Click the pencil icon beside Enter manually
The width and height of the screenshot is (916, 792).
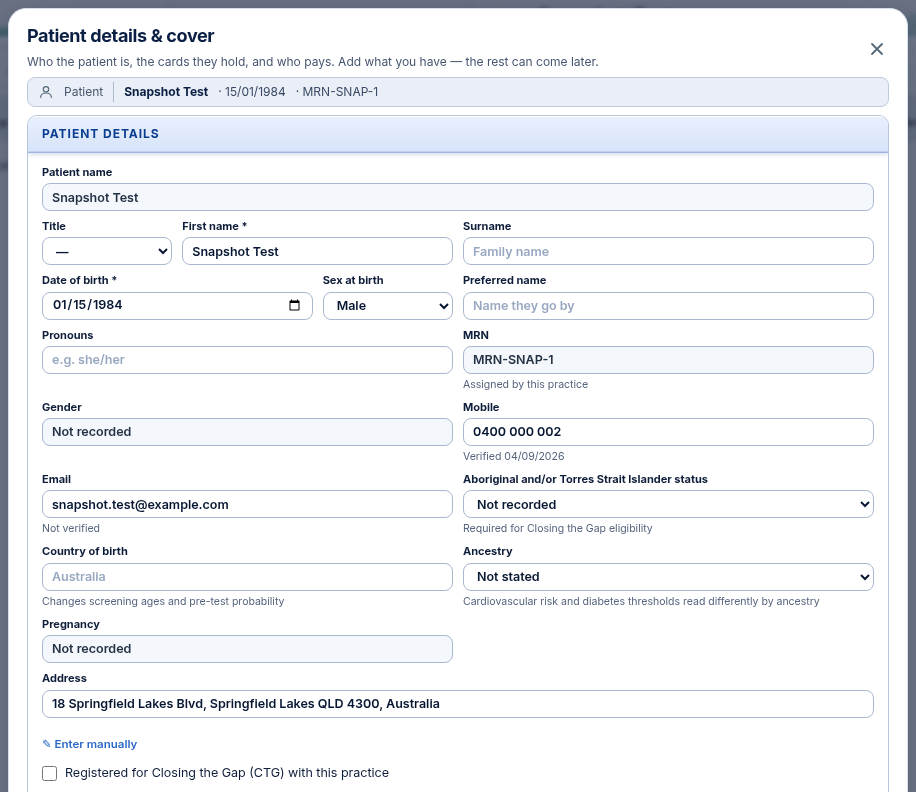point(47,744)
